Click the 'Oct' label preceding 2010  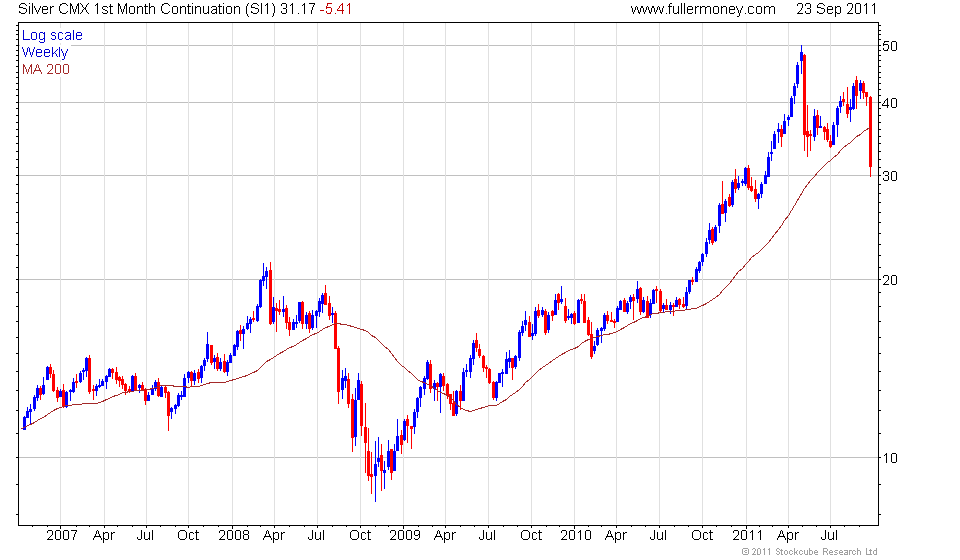click(531, 536)
